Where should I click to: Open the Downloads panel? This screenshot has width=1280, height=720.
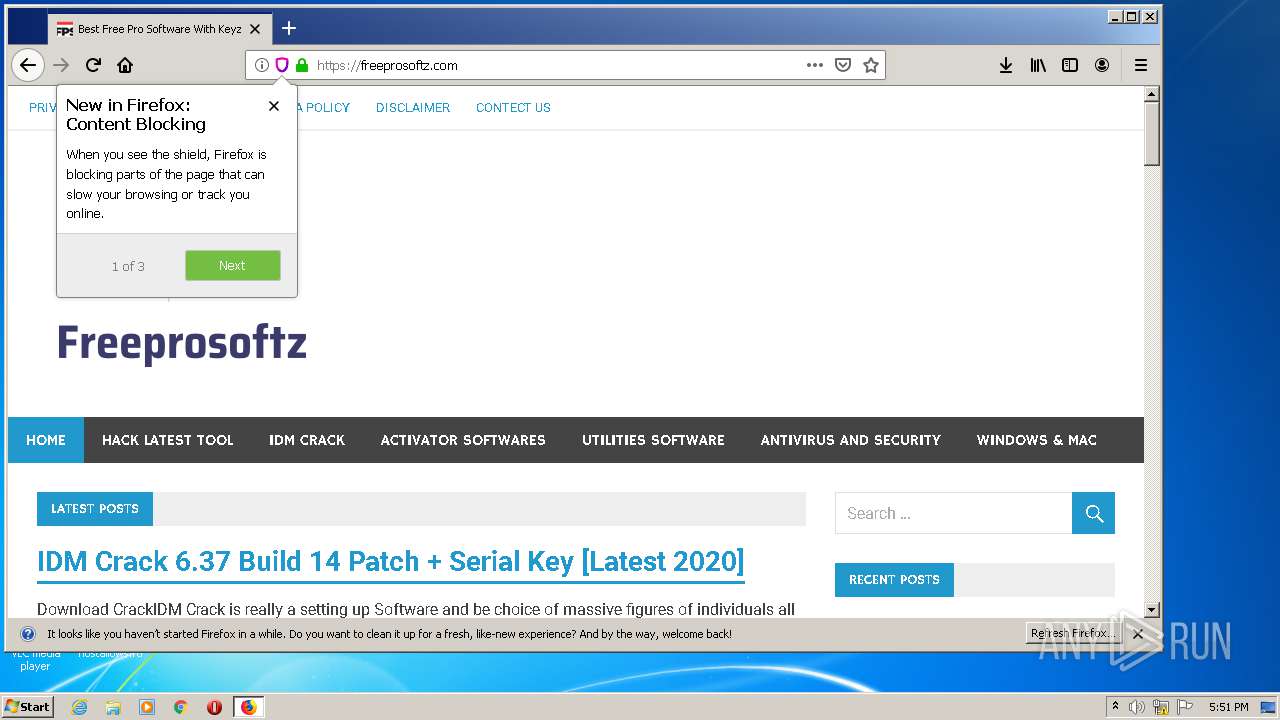1006,65
